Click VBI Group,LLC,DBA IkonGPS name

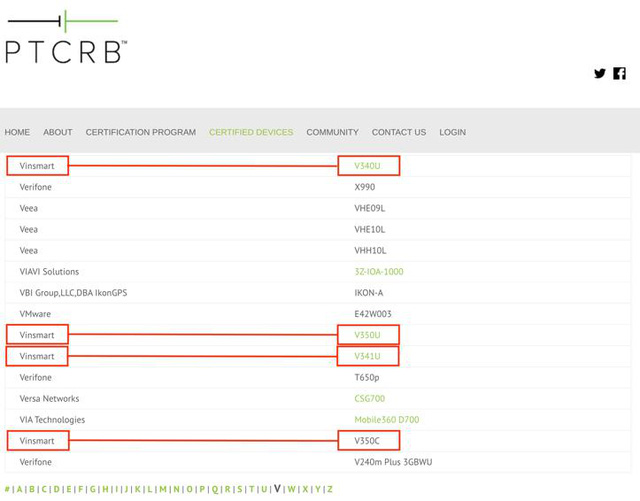(73, 293)
